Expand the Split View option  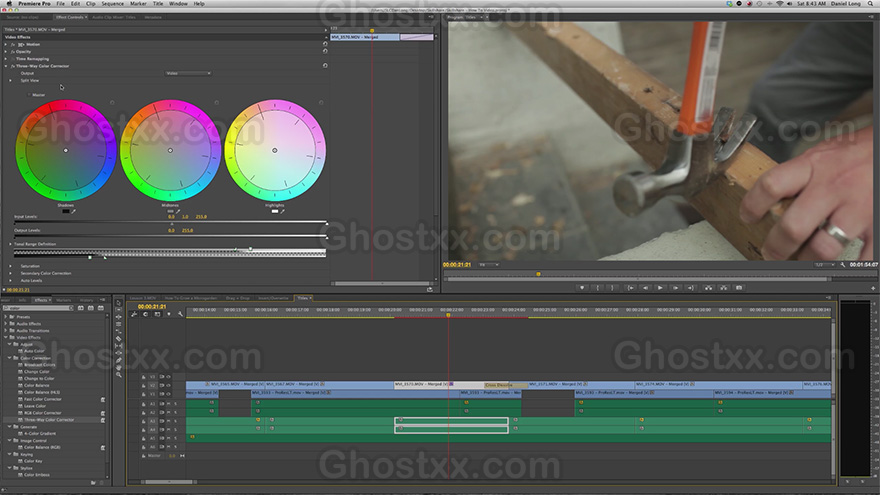coord(11,80)
